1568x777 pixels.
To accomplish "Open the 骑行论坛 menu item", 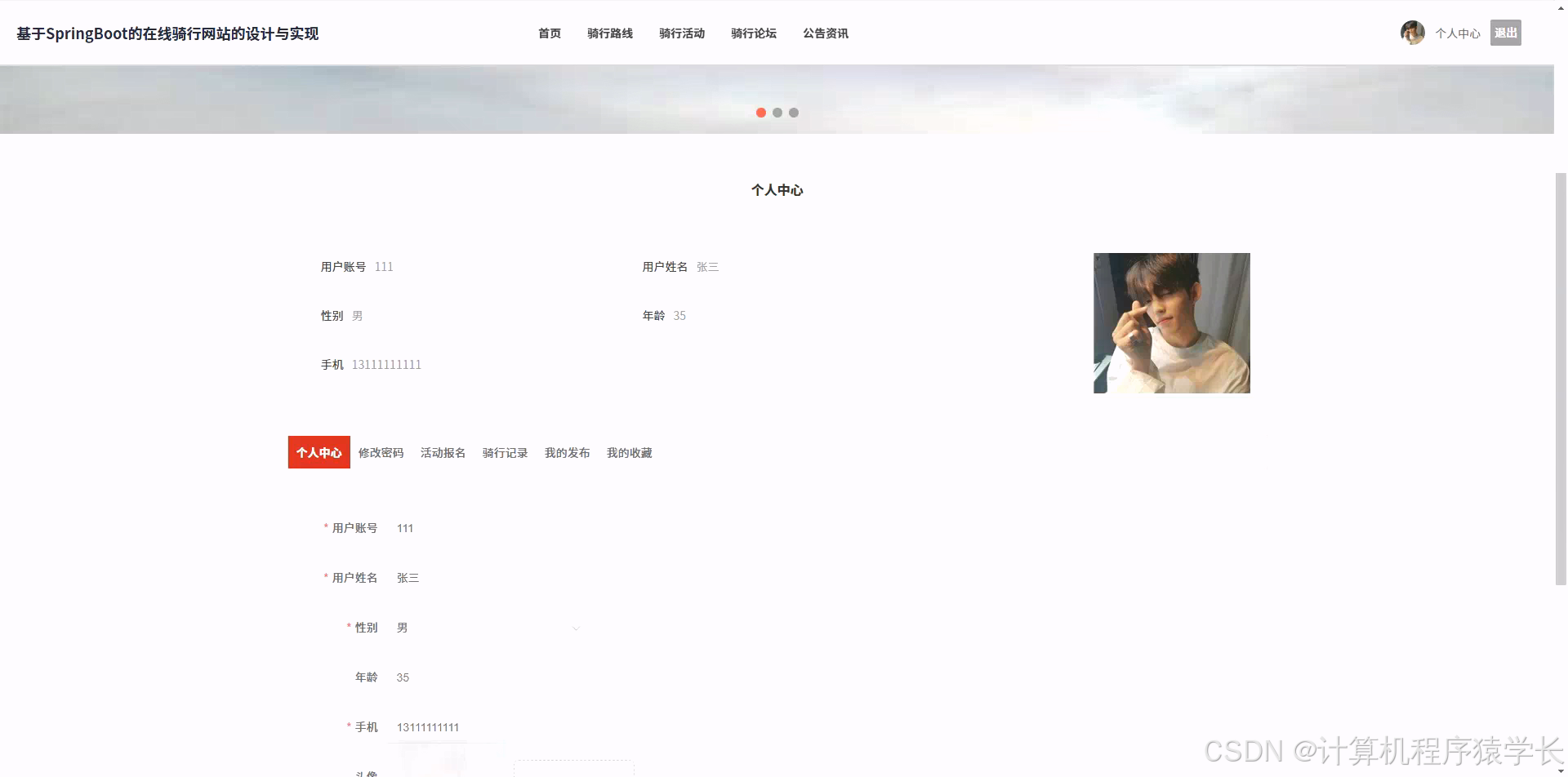I will [754, 33].
